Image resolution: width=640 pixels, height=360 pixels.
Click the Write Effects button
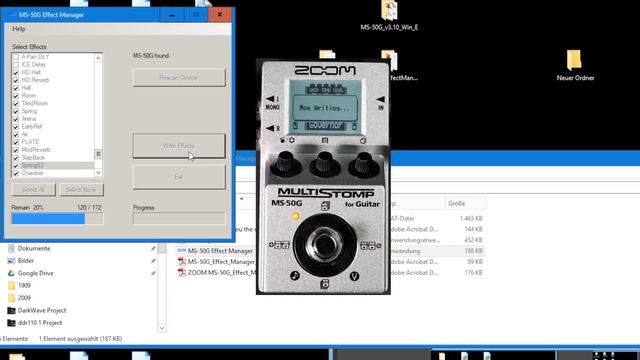[x=179, y=146]
